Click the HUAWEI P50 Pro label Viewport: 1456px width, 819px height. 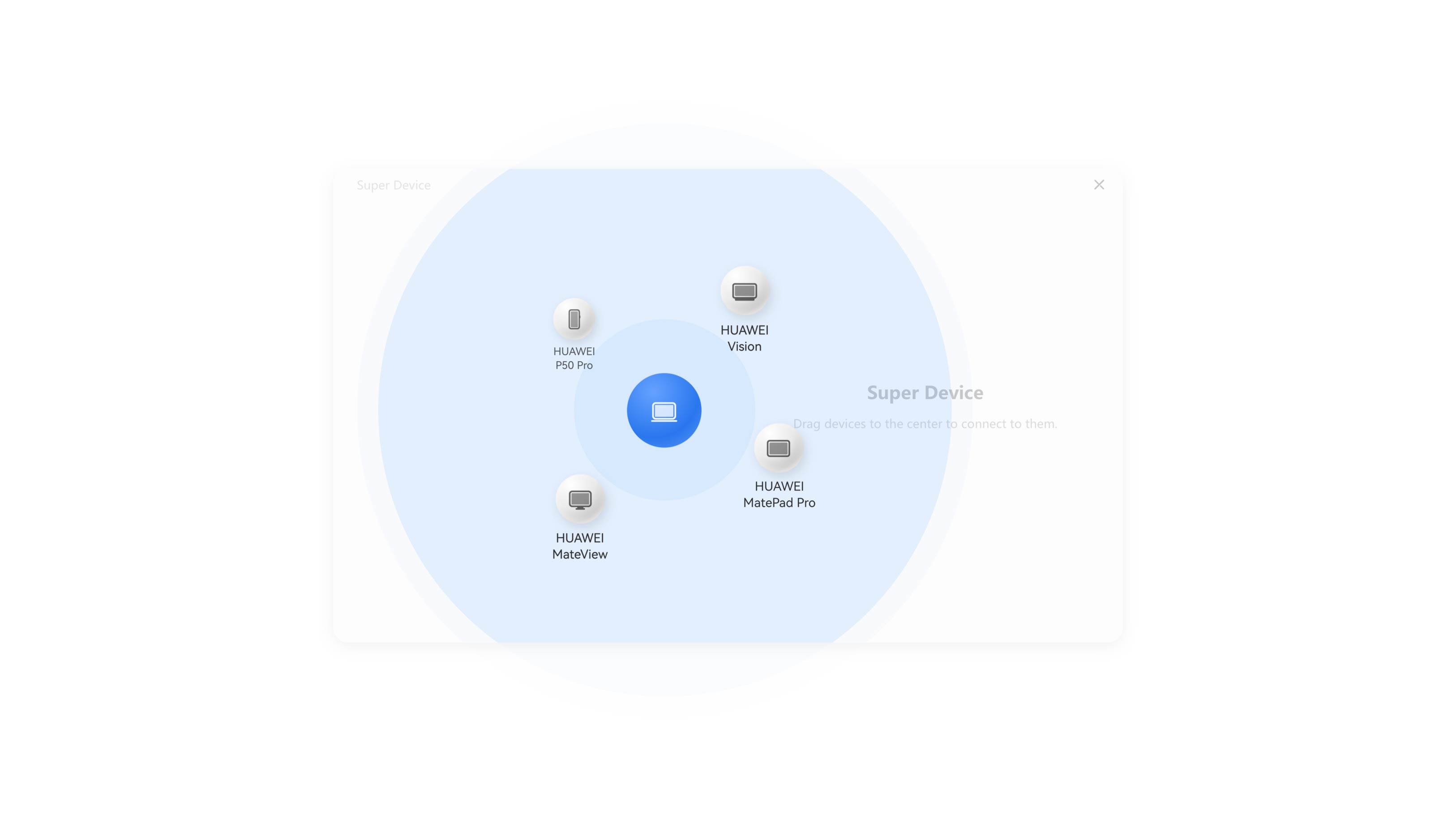point(574,358)
